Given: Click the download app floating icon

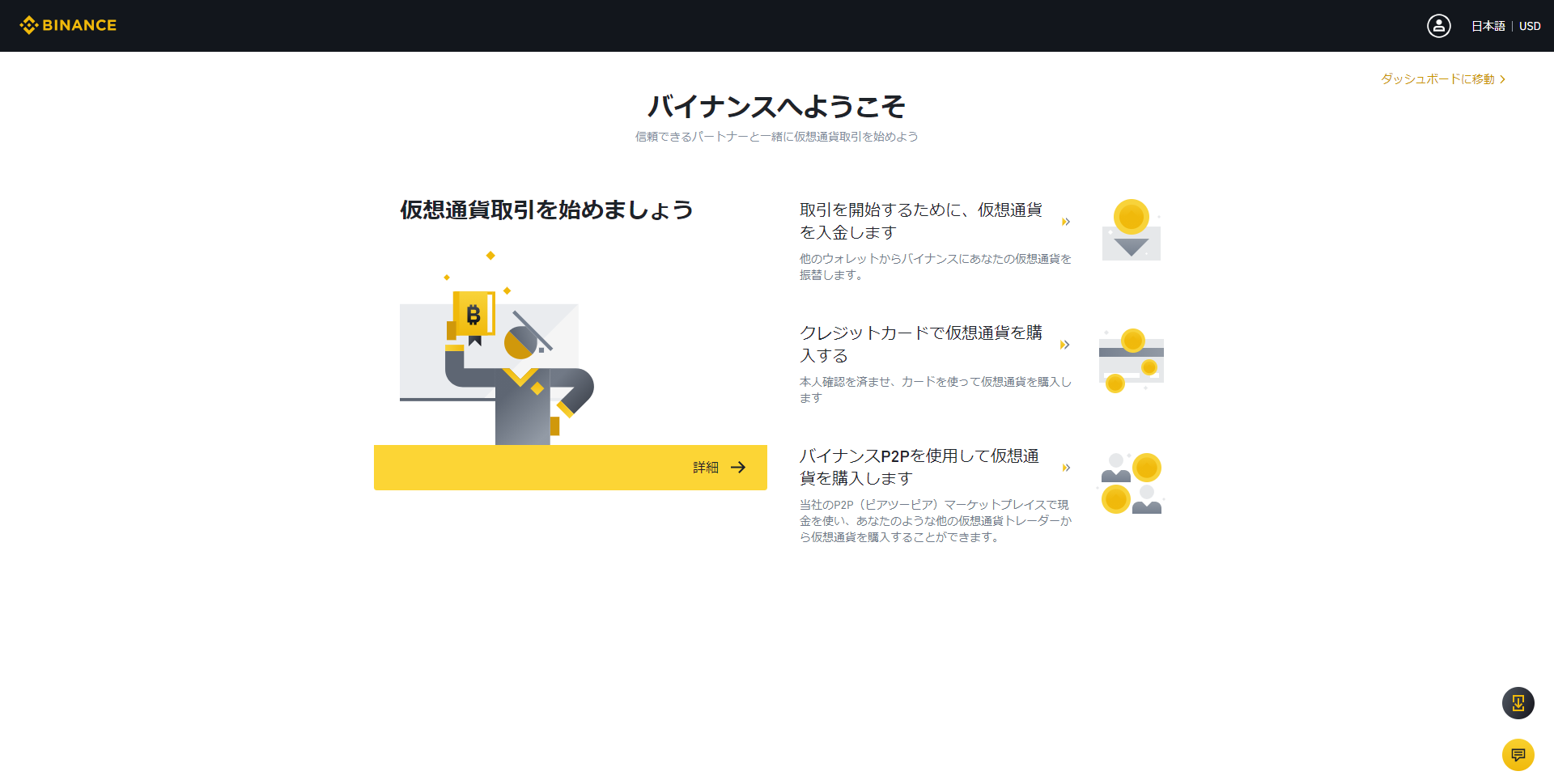Looking at the screenshot, I should pyautogui.click(x=1518, y=703).
